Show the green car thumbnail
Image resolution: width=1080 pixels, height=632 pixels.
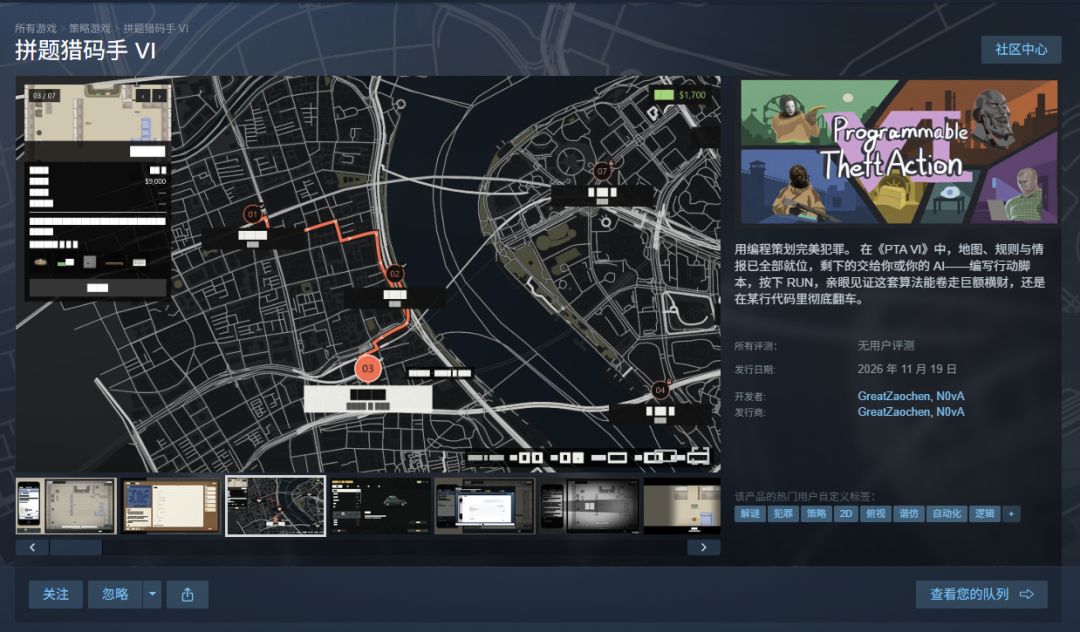380,506
